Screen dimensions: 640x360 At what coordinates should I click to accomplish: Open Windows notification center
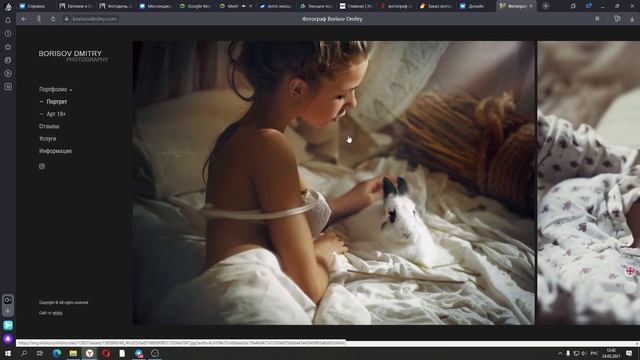(x=629, y=353)
